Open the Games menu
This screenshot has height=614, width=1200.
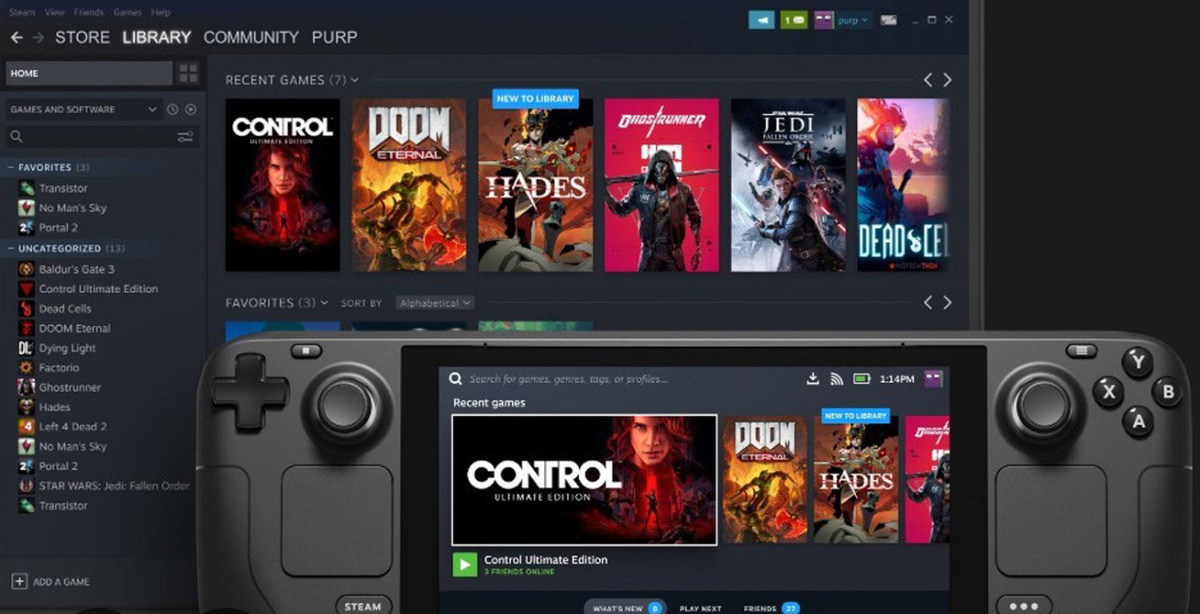127,12
